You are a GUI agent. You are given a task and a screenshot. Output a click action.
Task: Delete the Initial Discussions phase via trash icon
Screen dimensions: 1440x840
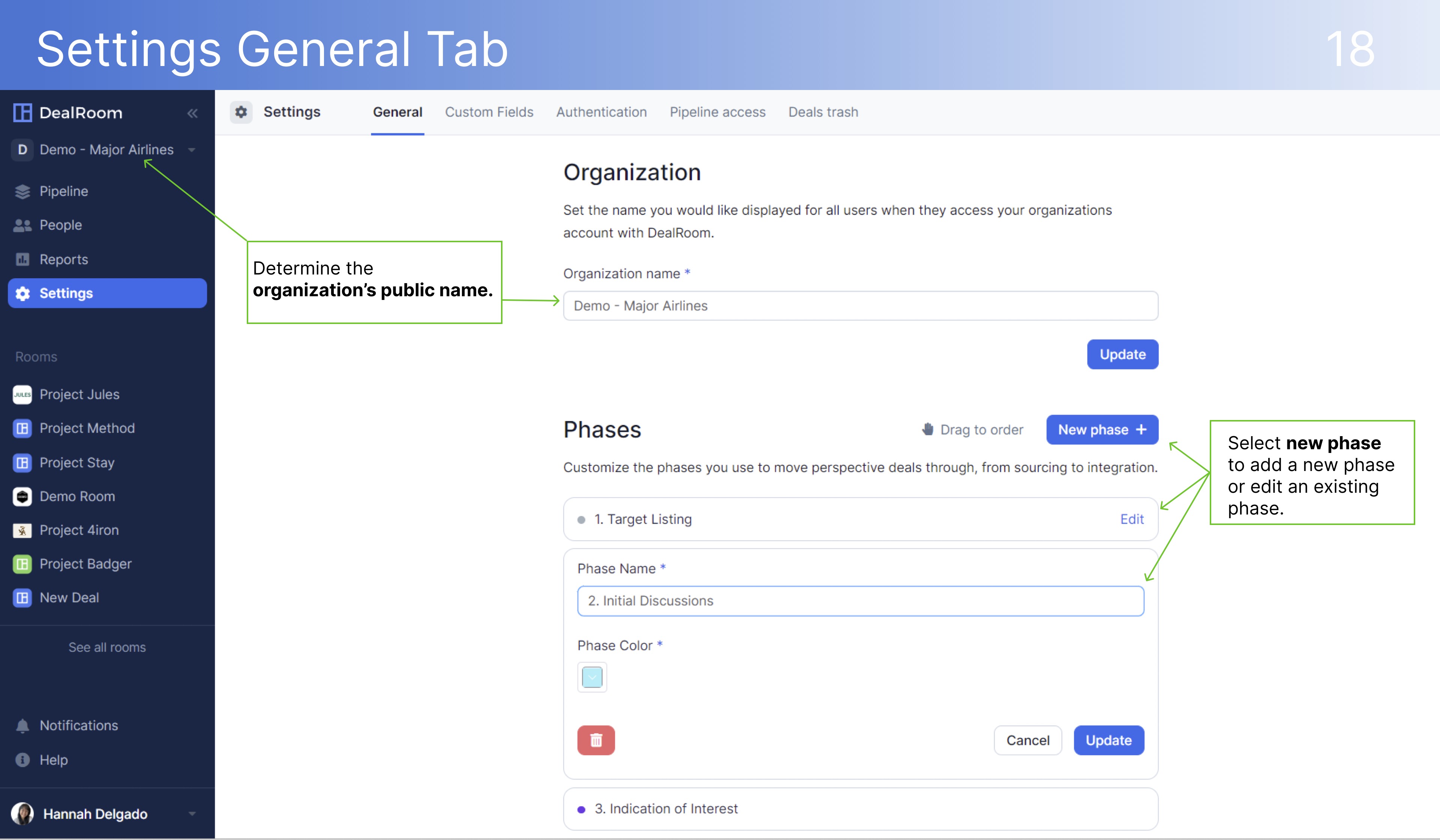(x=596, y=740)
